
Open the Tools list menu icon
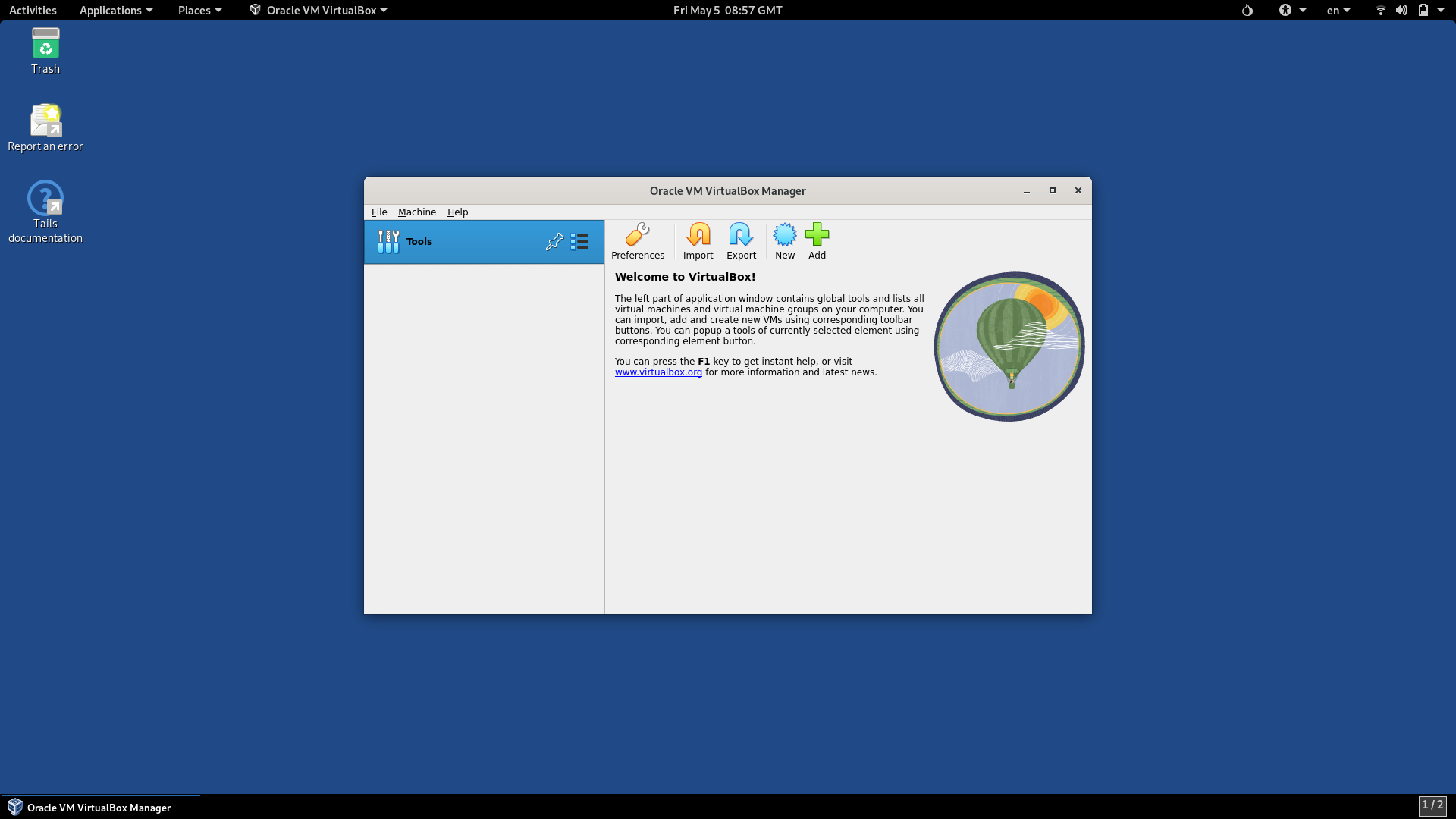pyautogui.click(x=580, y=242)
